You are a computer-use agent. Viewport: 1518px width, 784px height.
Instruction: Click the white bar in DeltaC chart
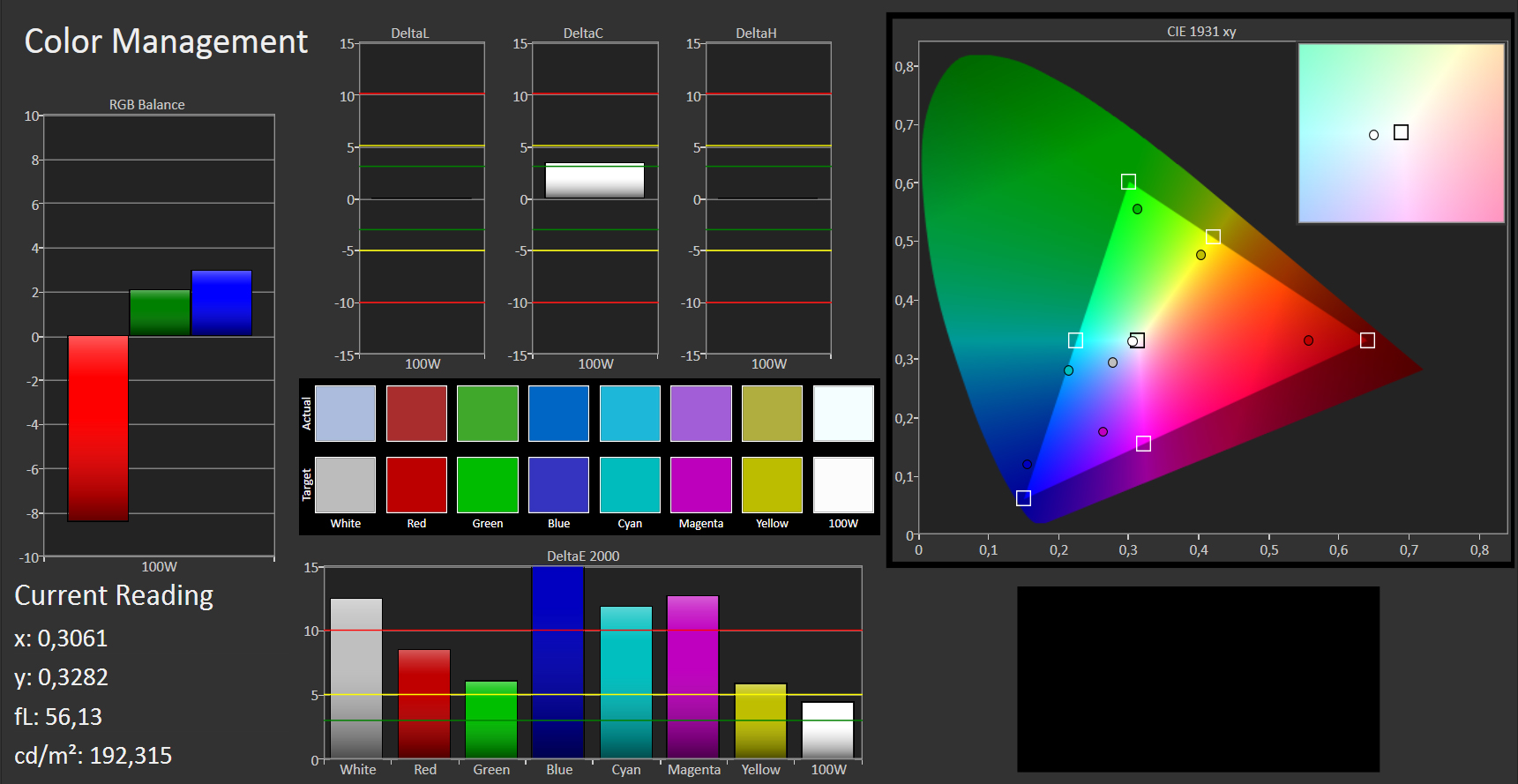coord(594,181)
